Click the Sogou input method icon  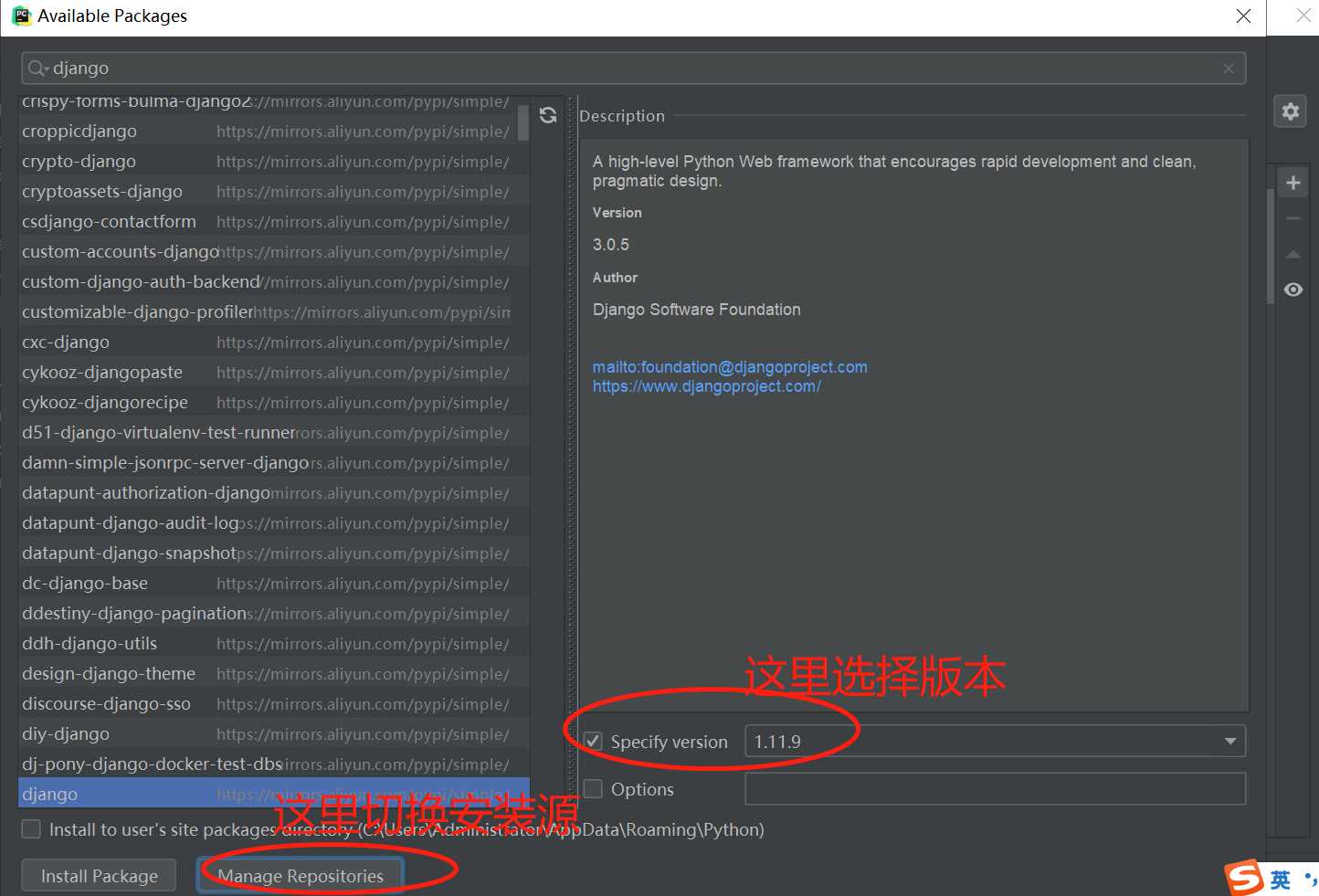(x=1244, y=878)
